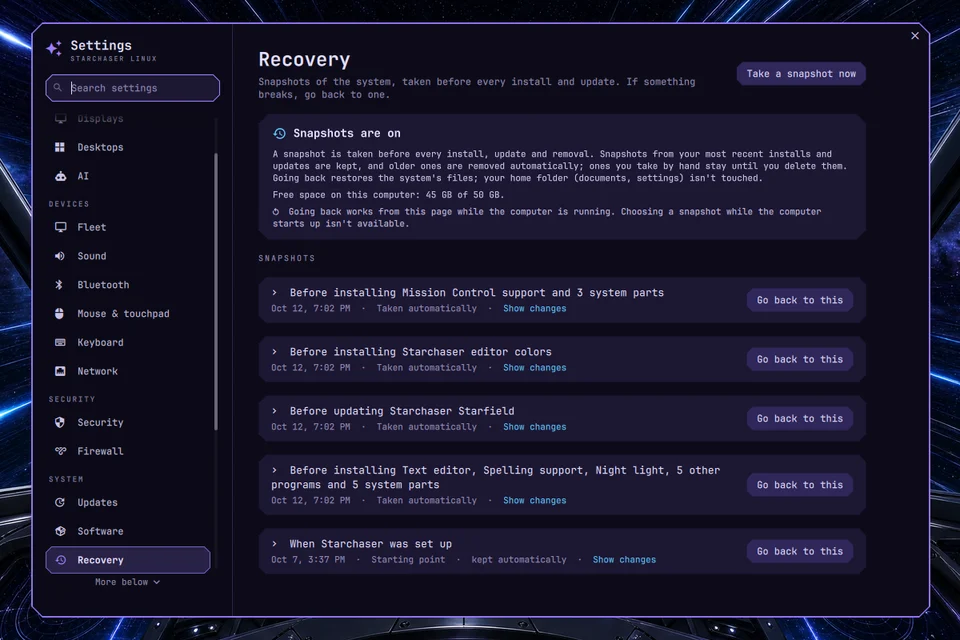Select Updates in the sidebar
The height and width of the screenshot is (640, 960).
pyautogui.click(x=127, y=502)
